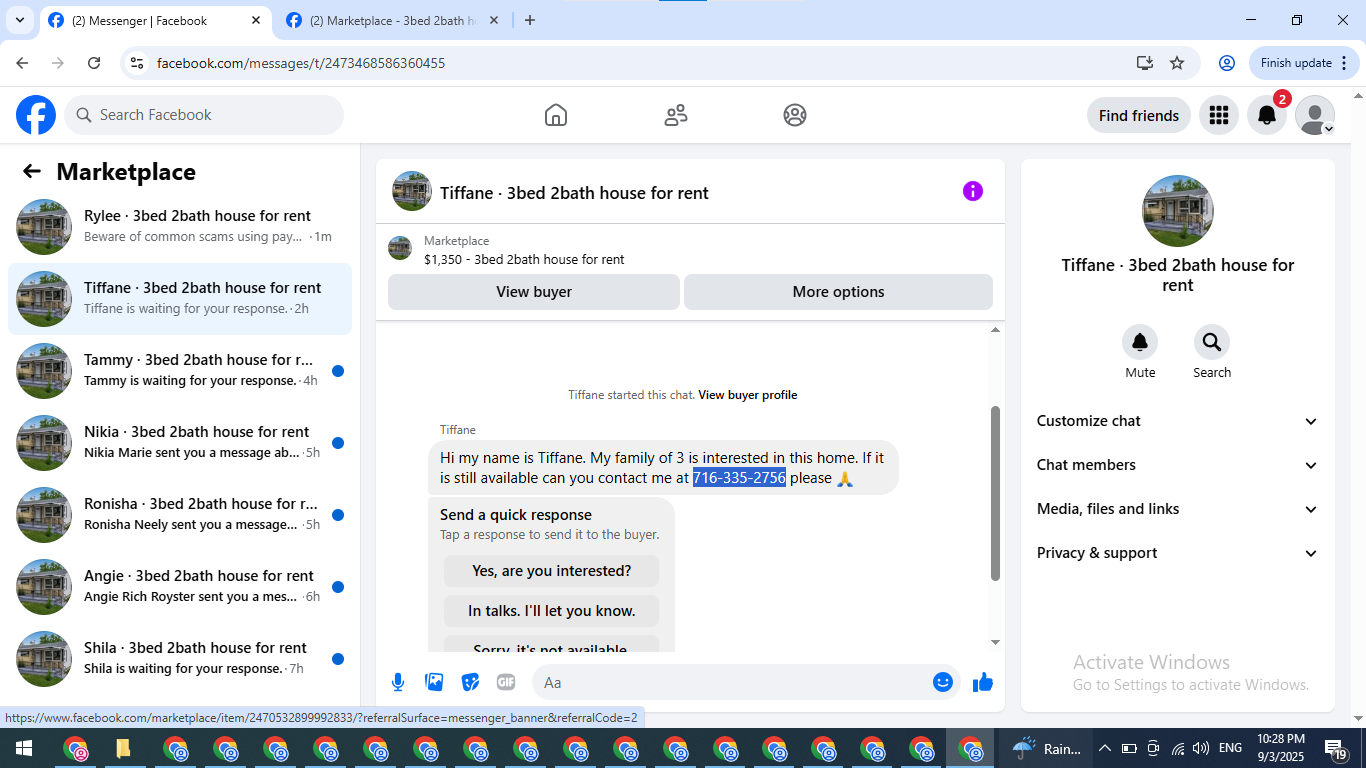Click the highlighted phone number 716-335-2756
This screenshot has width=1366, height=768.
(739, 478)
